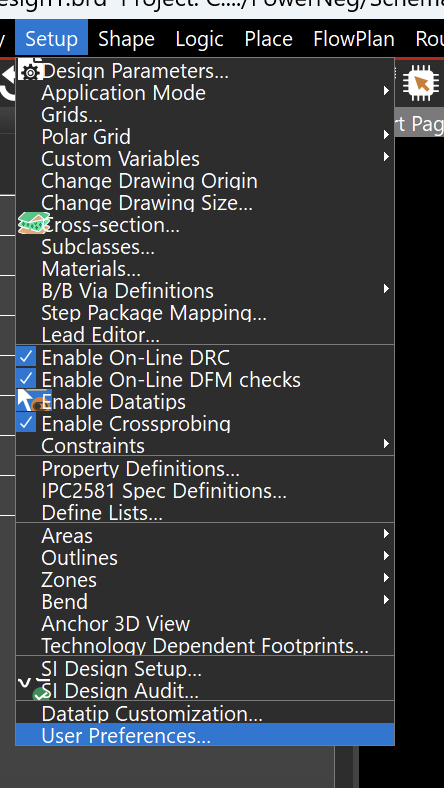
Task: Click the Enable Datatips cursor icon
Action: (34, 401)
